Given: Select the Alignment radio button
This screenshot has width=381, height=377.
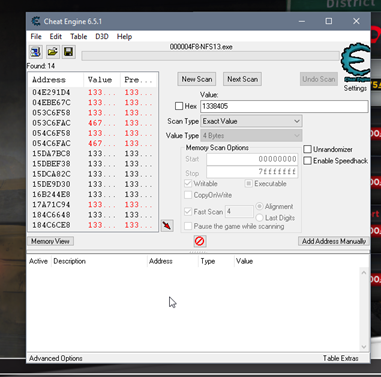Looking at the screenshot, I should pyautogui.click(x=259, y=206).
